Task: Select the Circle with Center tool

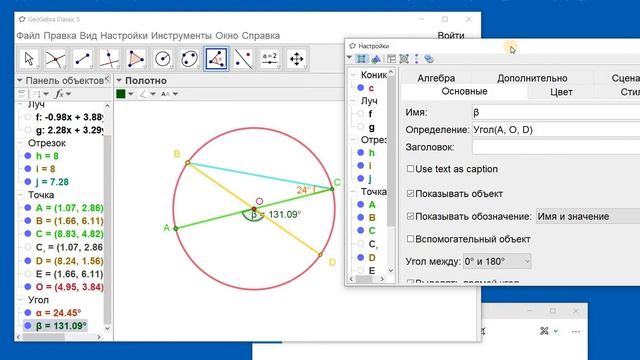Action: pyautogui.click(x=163, y=59)
